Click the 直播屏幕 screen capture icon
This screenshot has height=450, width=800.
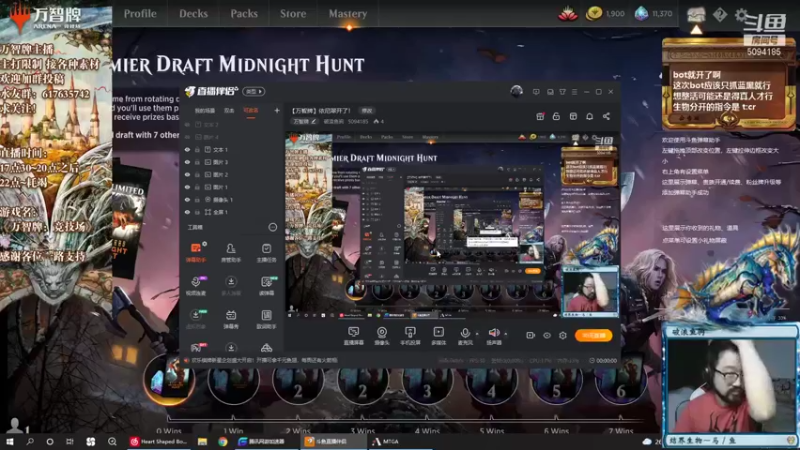tap(354, 336)
